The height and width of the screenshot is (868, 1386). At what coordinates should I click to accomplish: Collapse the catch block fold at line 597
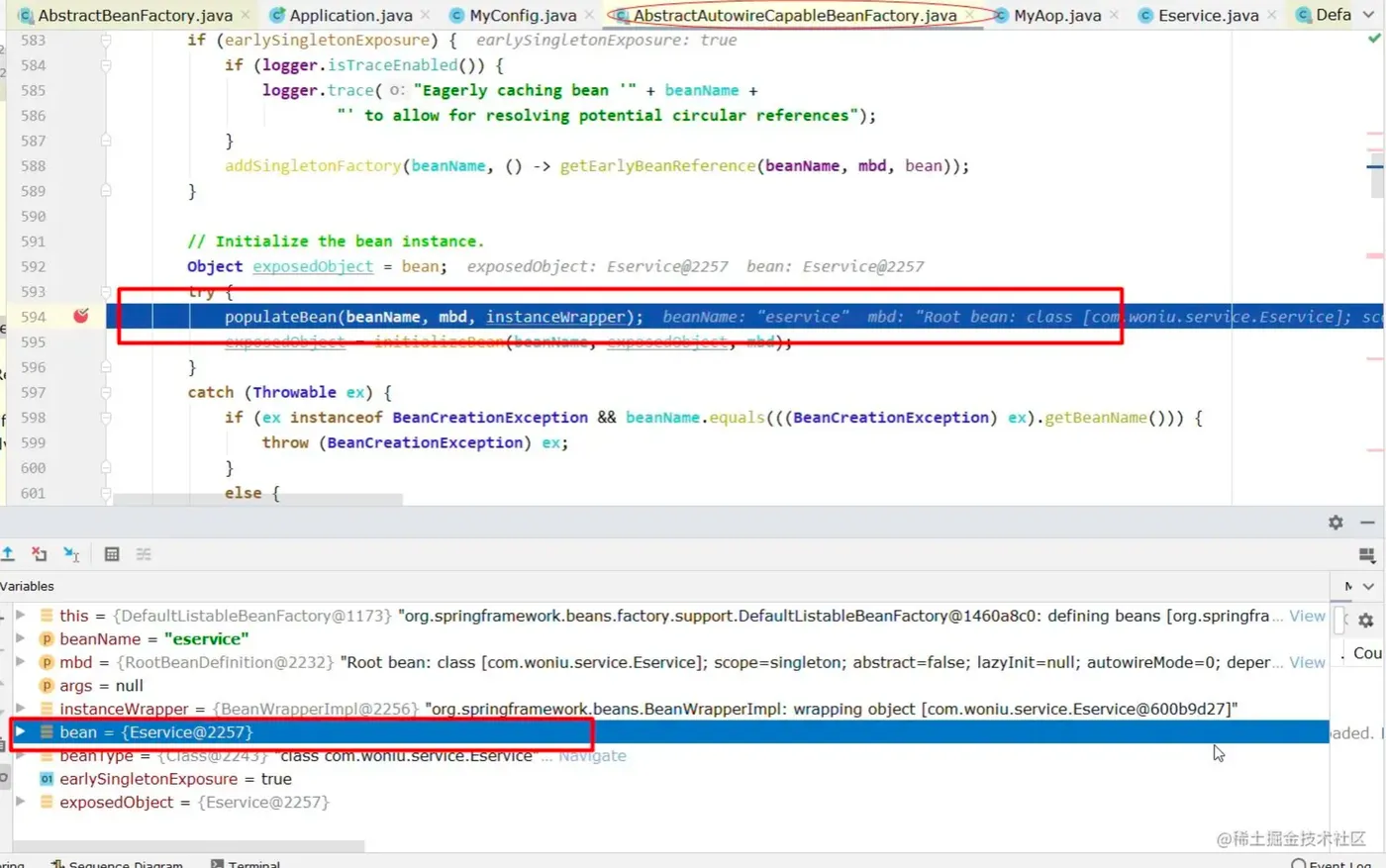(x=106, y=392)
